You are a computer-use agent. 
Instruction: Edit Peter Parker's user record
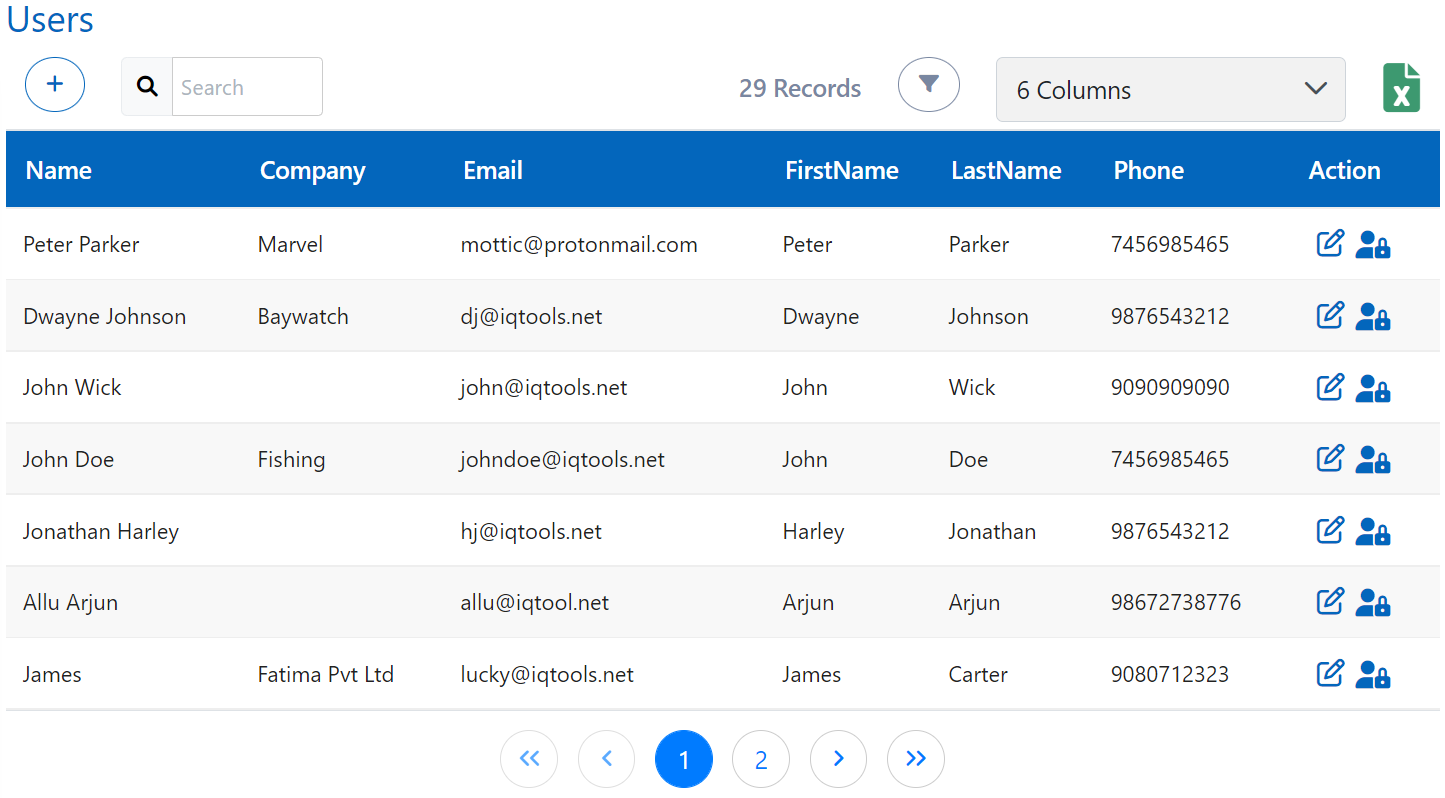point(1329,244)
